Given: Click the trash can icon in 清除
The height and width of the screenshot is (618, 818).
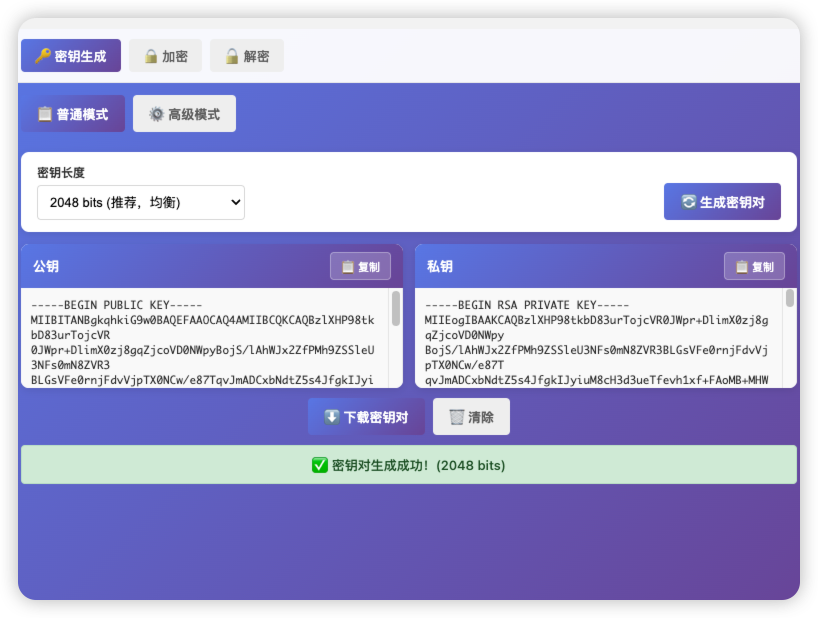Looking at the screenshot, I should coord(456,417).
